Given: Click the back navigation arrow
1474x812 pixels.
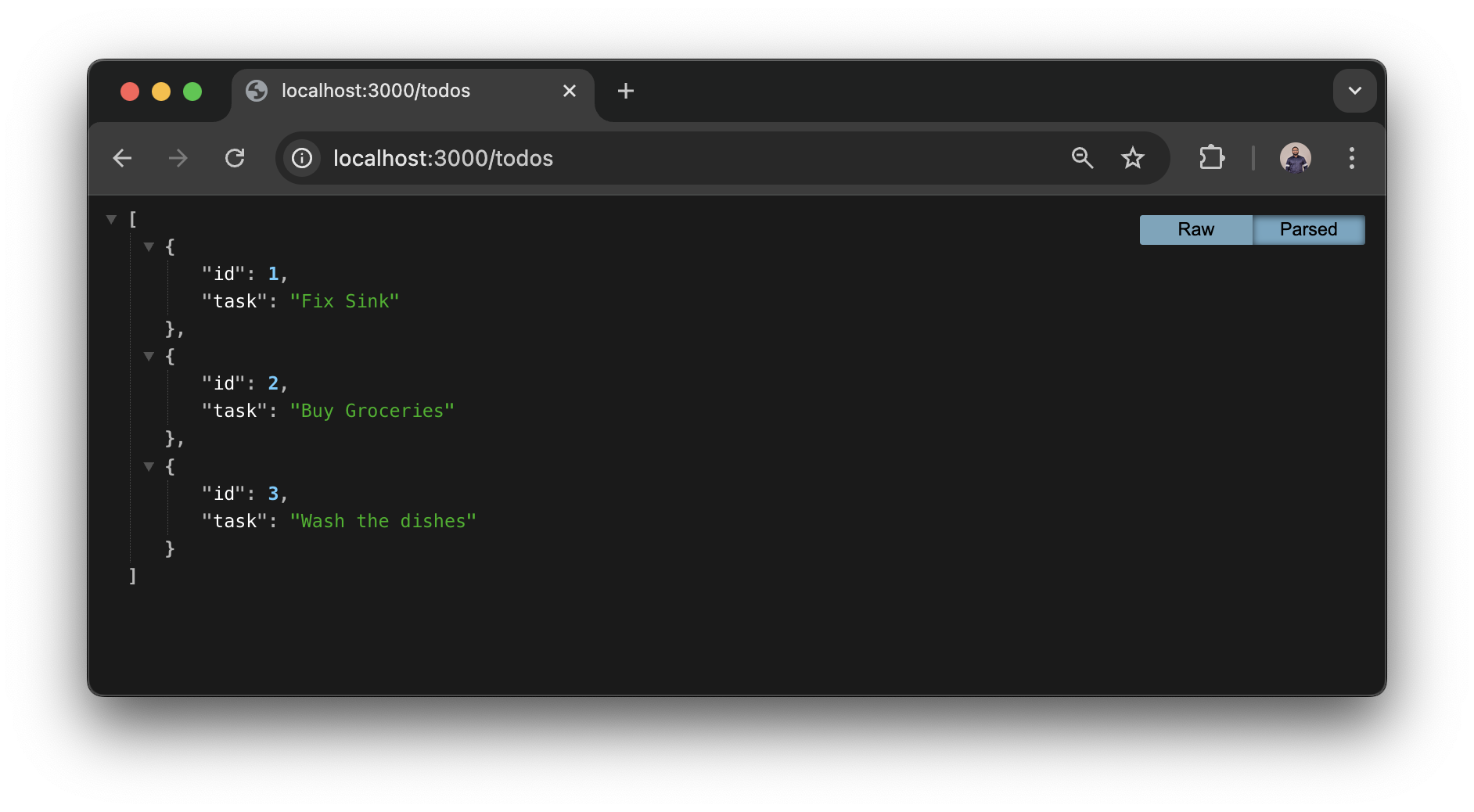Looking at the screenshot, I should click(123, 158).
